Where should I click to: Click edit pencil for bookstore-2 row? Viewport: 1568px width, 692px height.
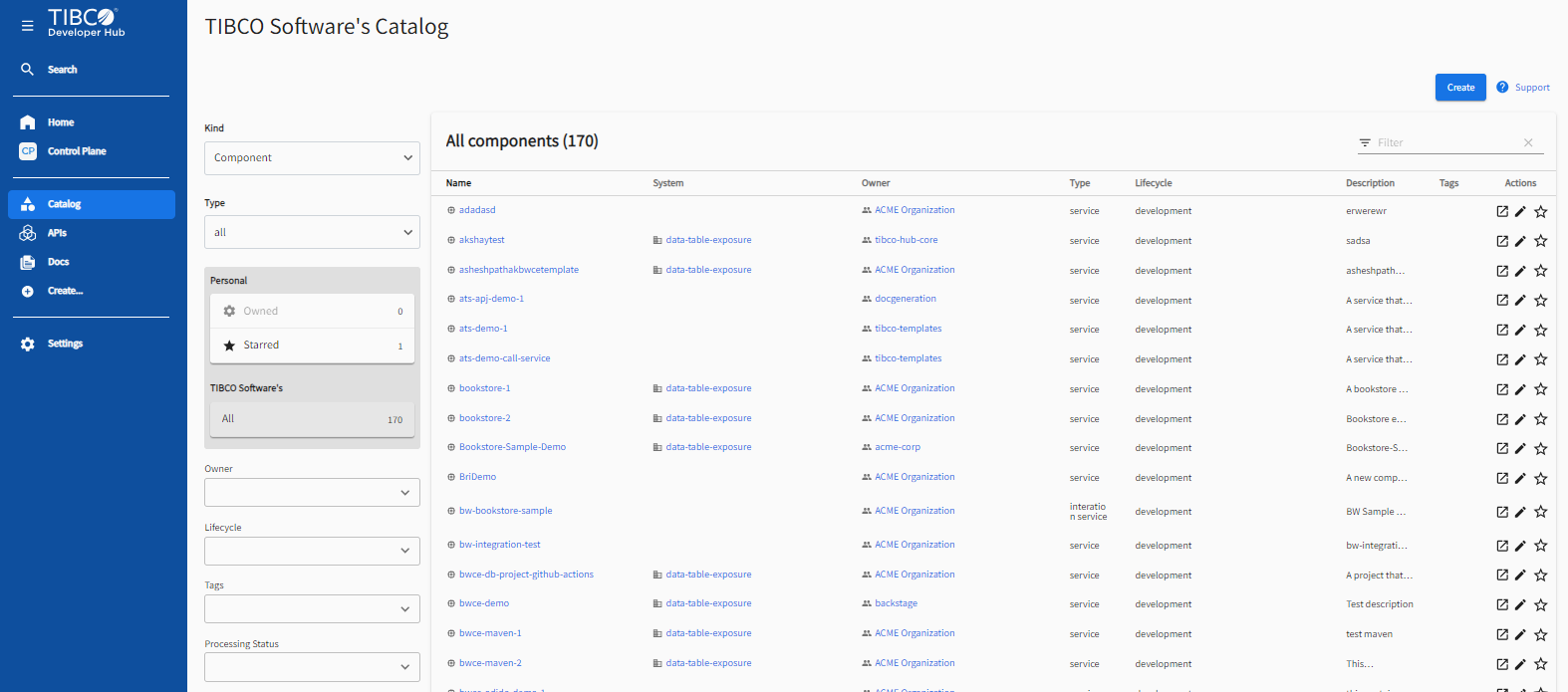click(1520, 419)
